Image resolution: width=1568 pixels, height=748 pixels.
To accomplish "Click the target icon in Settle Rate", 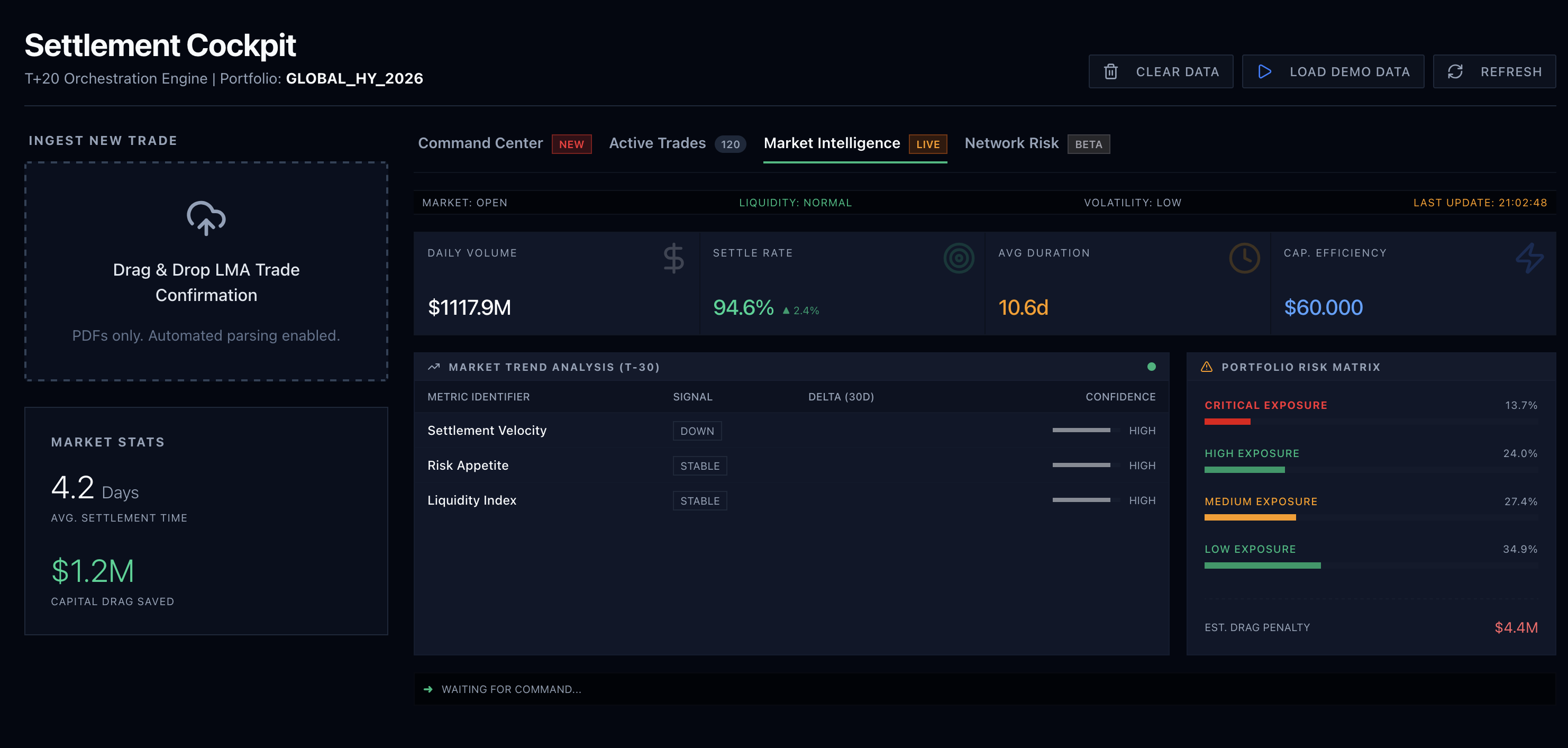I will pos(958,258).
